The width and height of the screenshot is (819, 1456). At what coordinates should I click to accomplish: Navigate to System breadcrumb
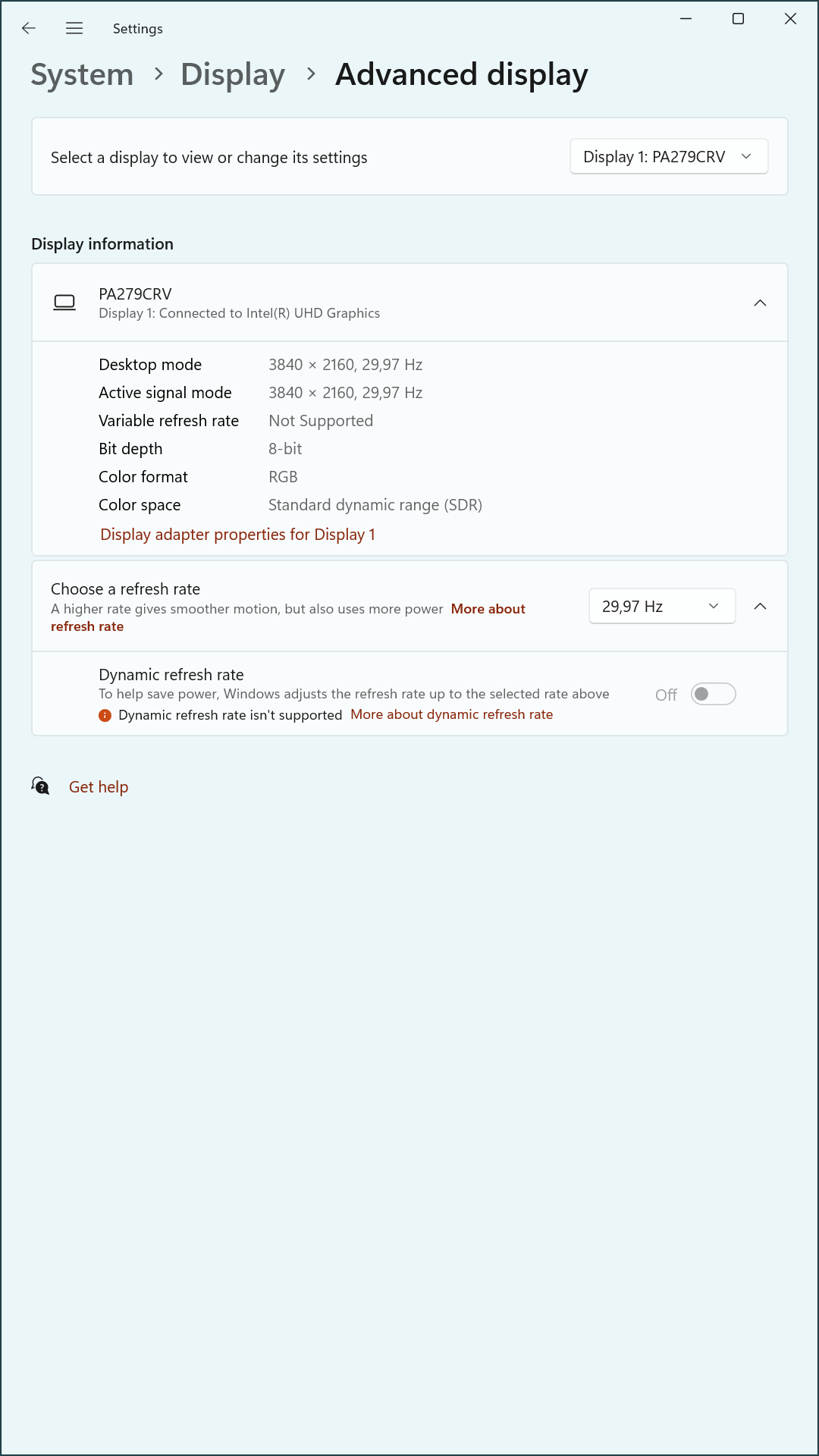[x=82, y=74]
